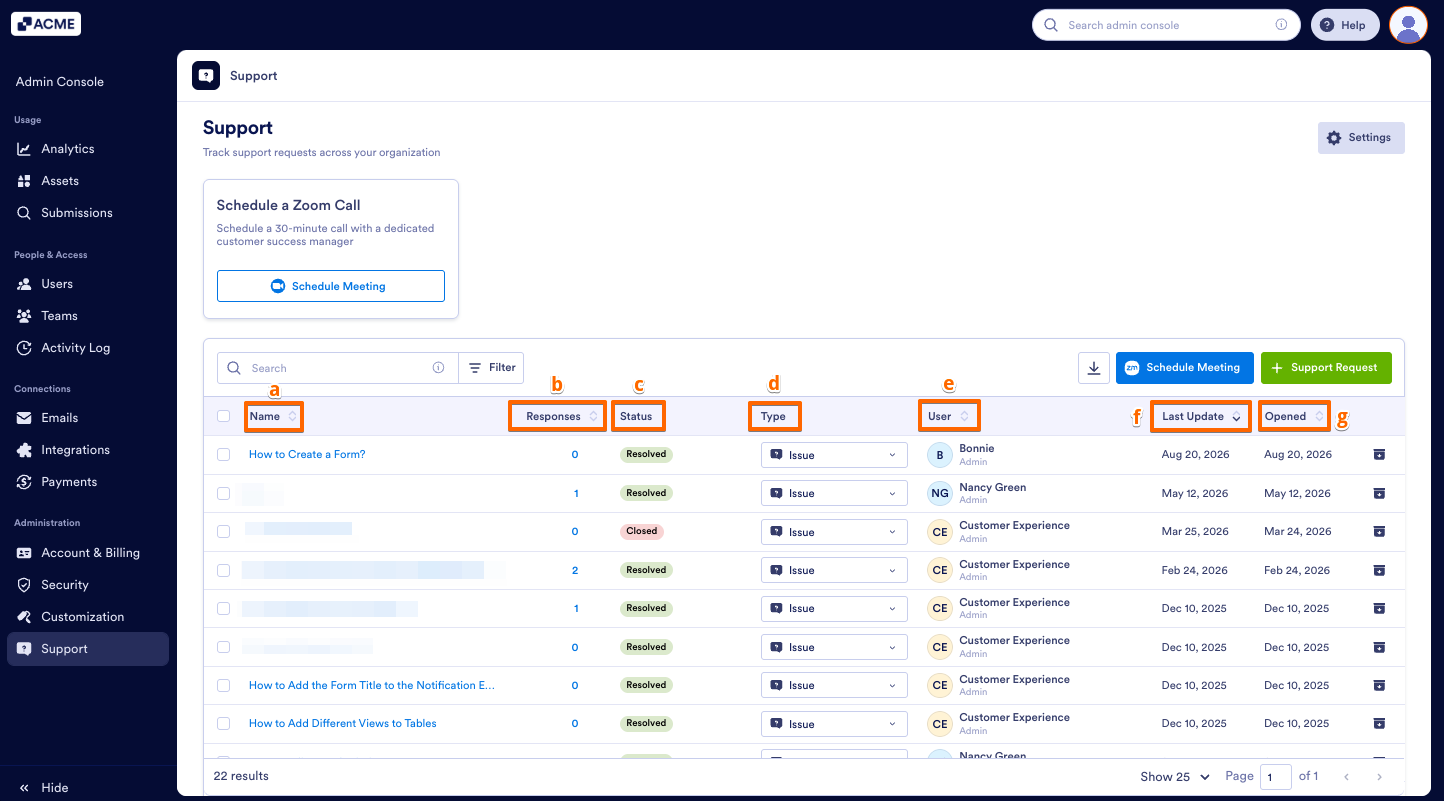Click info icon in admin console search
Screen dimensions: 1444x801
point(1281,25)
